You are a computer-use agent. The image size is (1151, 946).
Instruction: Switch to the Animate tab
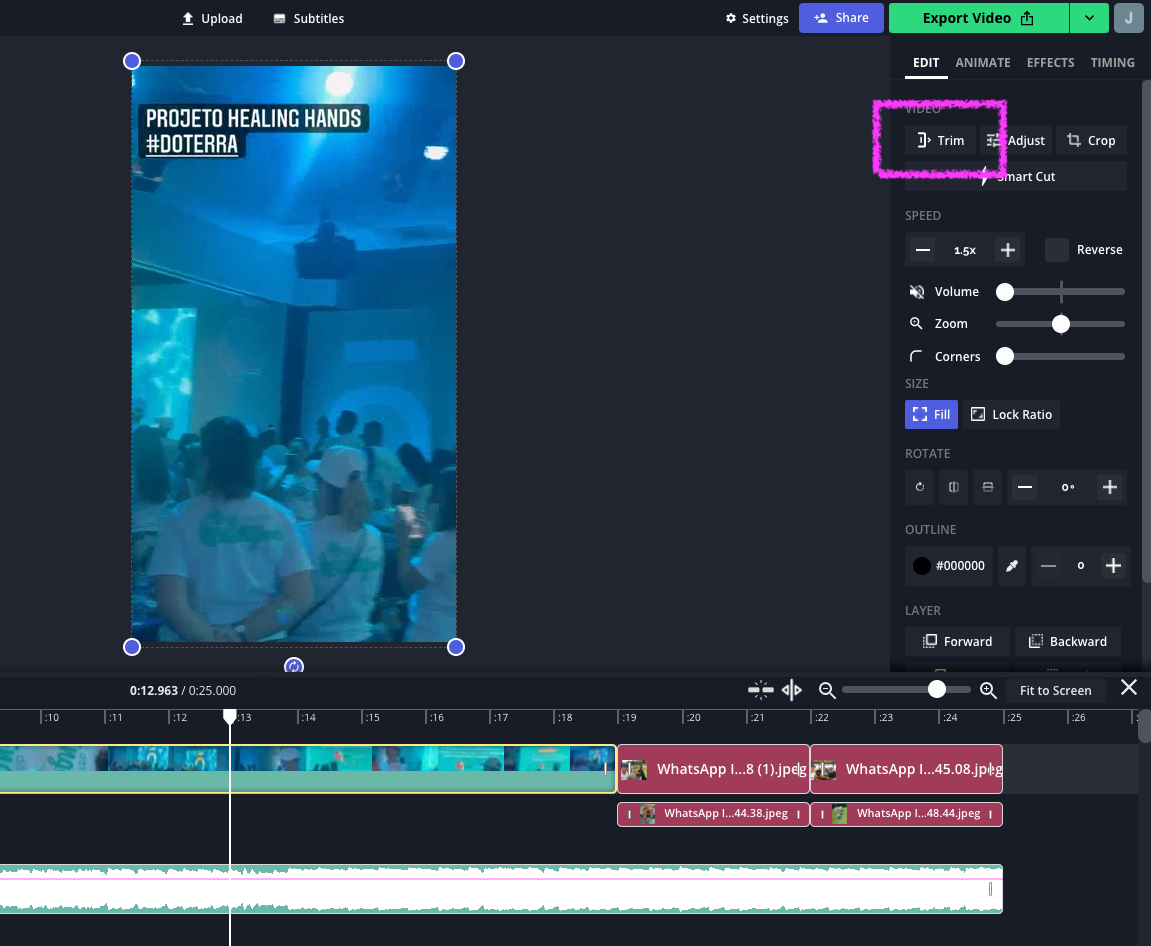click(x=982, y=62)
